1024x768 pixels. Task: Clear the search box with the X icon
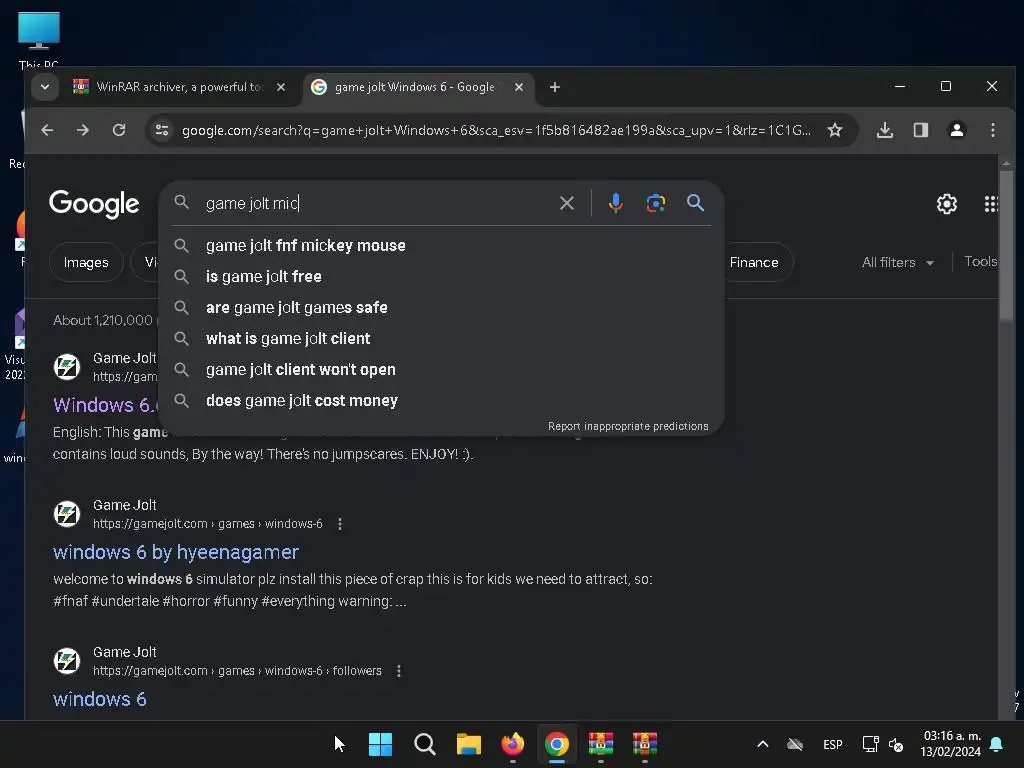[567, 203]
